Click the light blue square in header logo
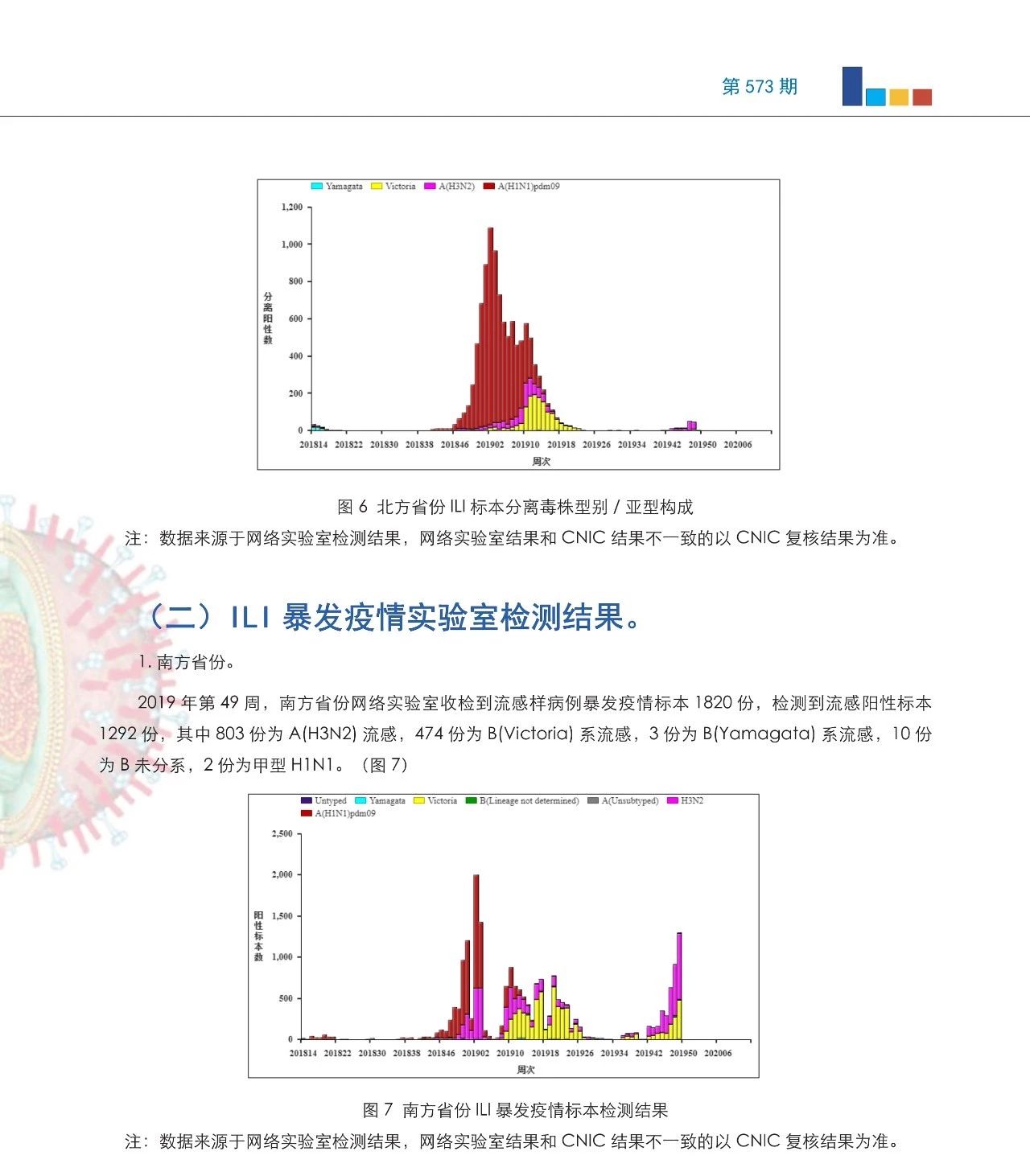1030x1176 pixels. pos(875,97)
